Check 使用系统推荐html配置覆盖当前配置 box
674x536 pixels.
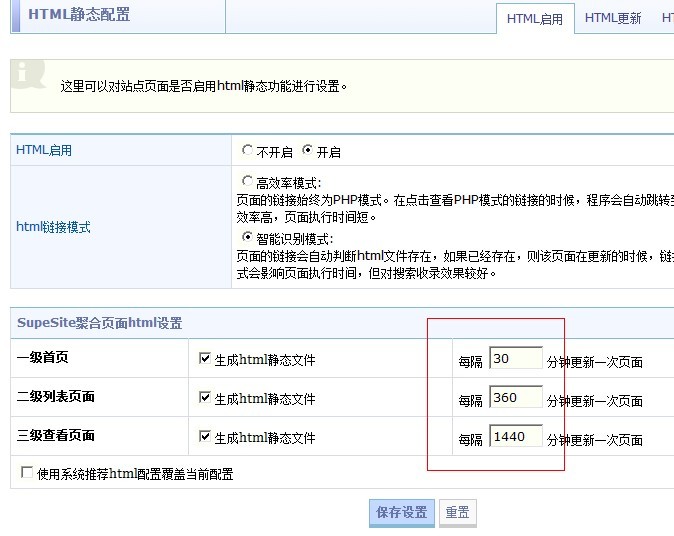27,472
